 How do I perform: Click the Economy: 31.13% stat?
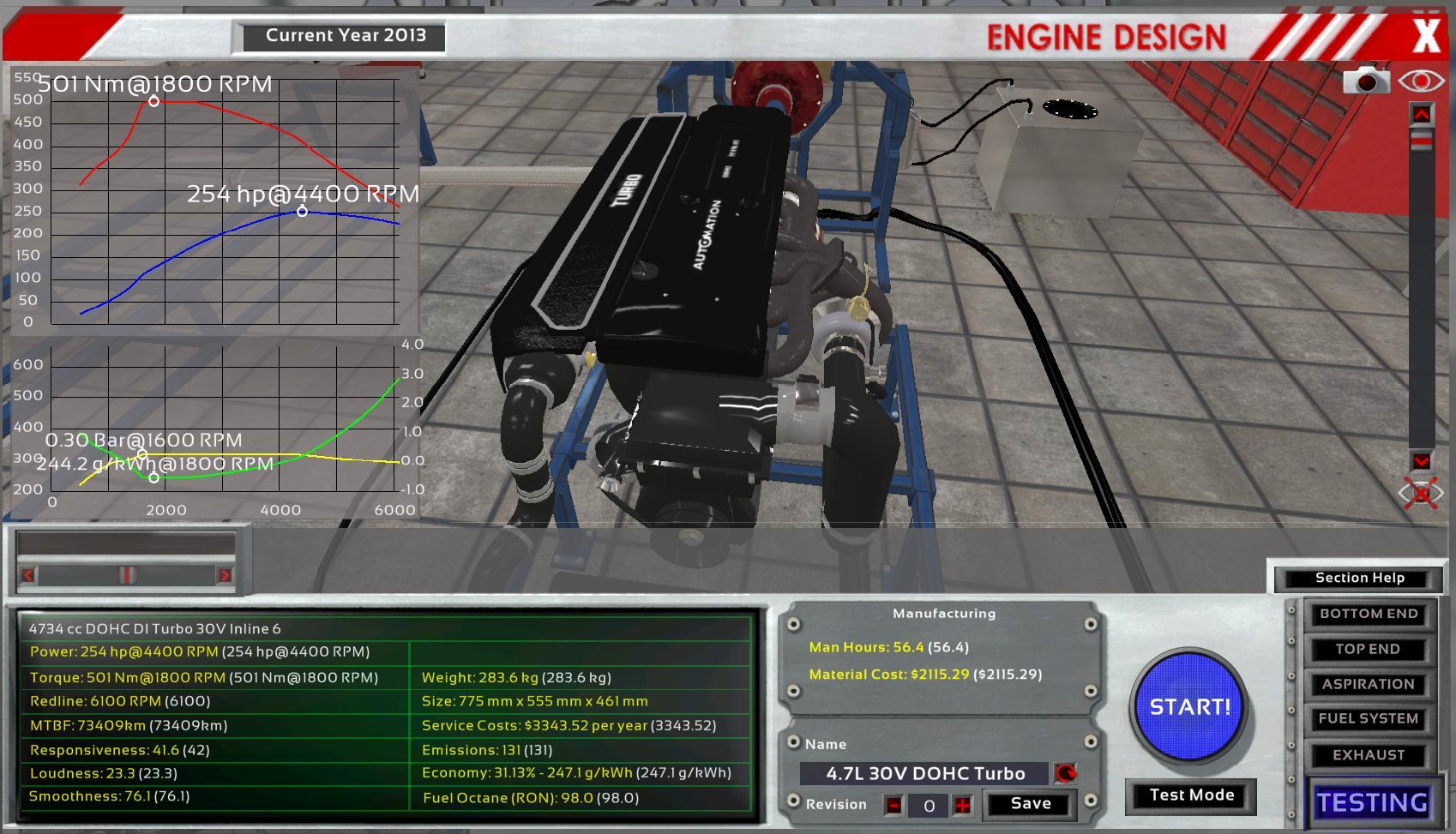coord(576,772)
